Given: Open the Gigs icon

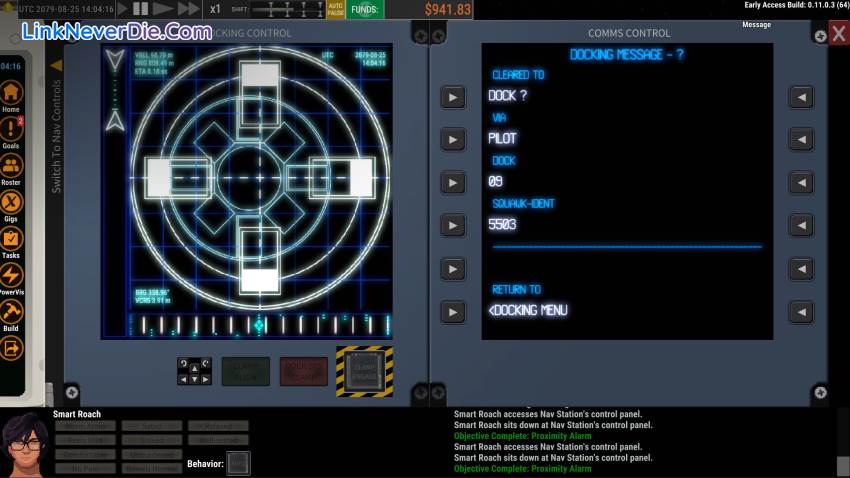Looking at the screenshot, I should [11, 202].
